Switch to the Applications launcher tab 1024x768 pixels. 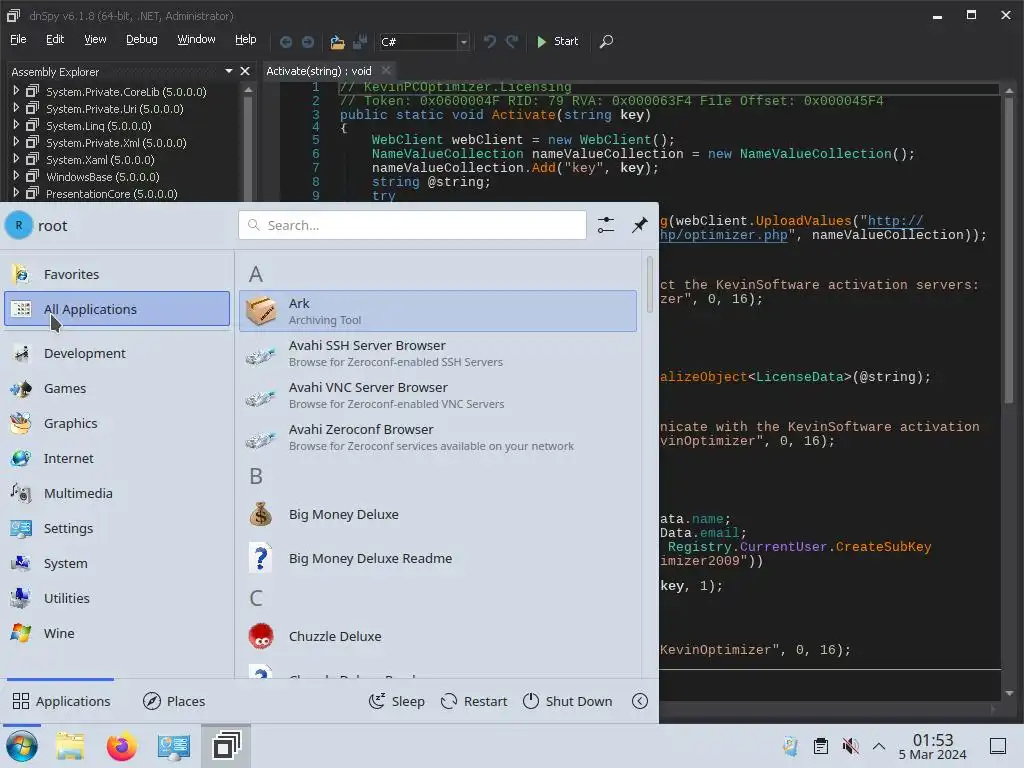(61, 701)
